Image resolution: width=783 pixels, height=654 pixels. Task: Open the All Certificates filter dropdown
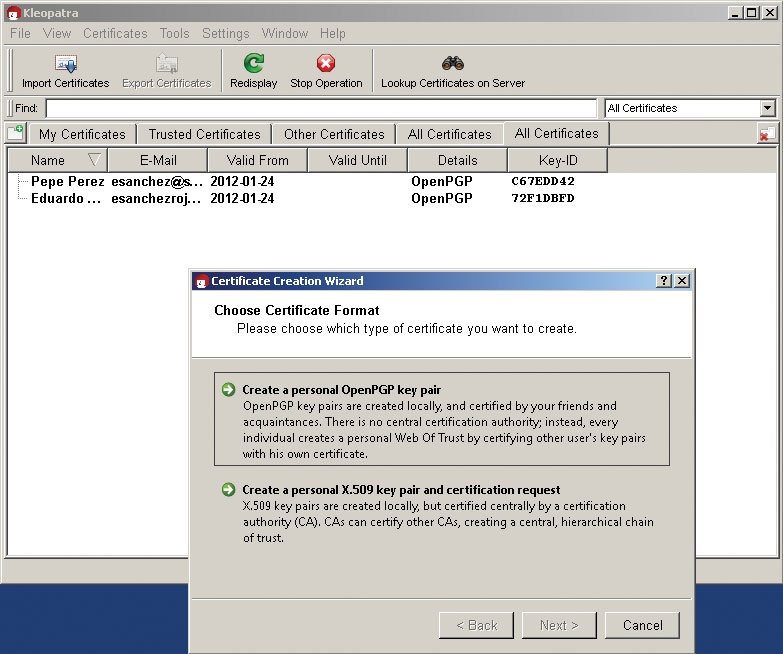point(768,108)
